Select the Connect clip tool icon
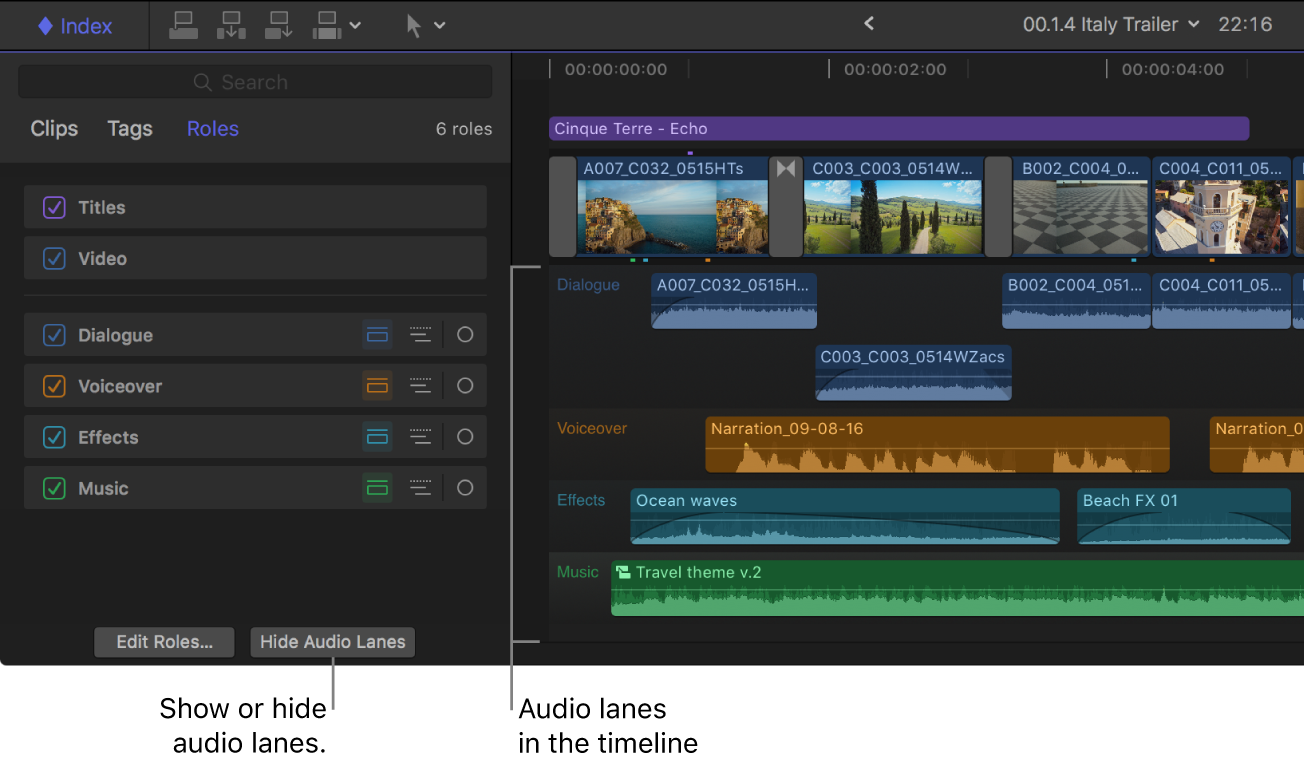The image size is (1306, 772). pos(183,24)
